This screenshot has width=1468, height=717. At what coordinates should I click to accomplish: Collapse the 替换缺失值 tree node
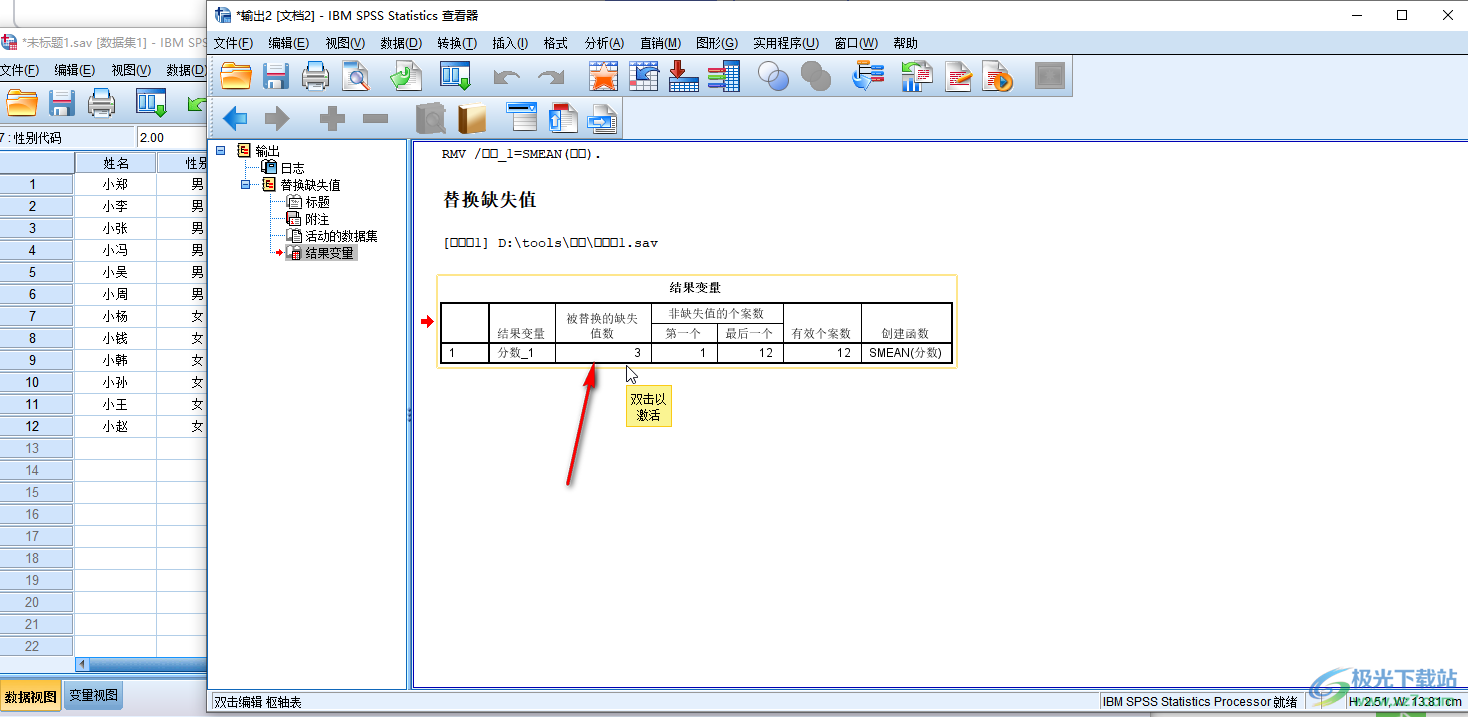click(245, 184)
